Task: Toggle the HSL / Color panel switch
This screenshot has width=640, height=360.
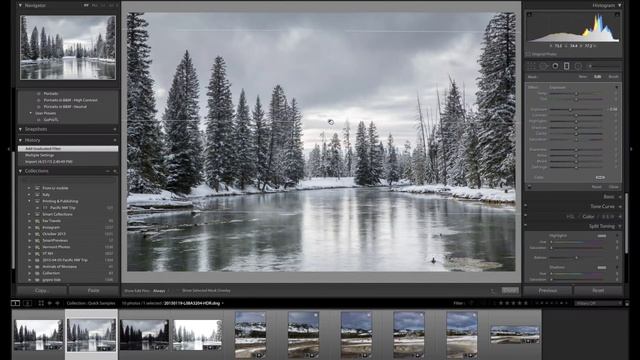Action: point(526,216)
